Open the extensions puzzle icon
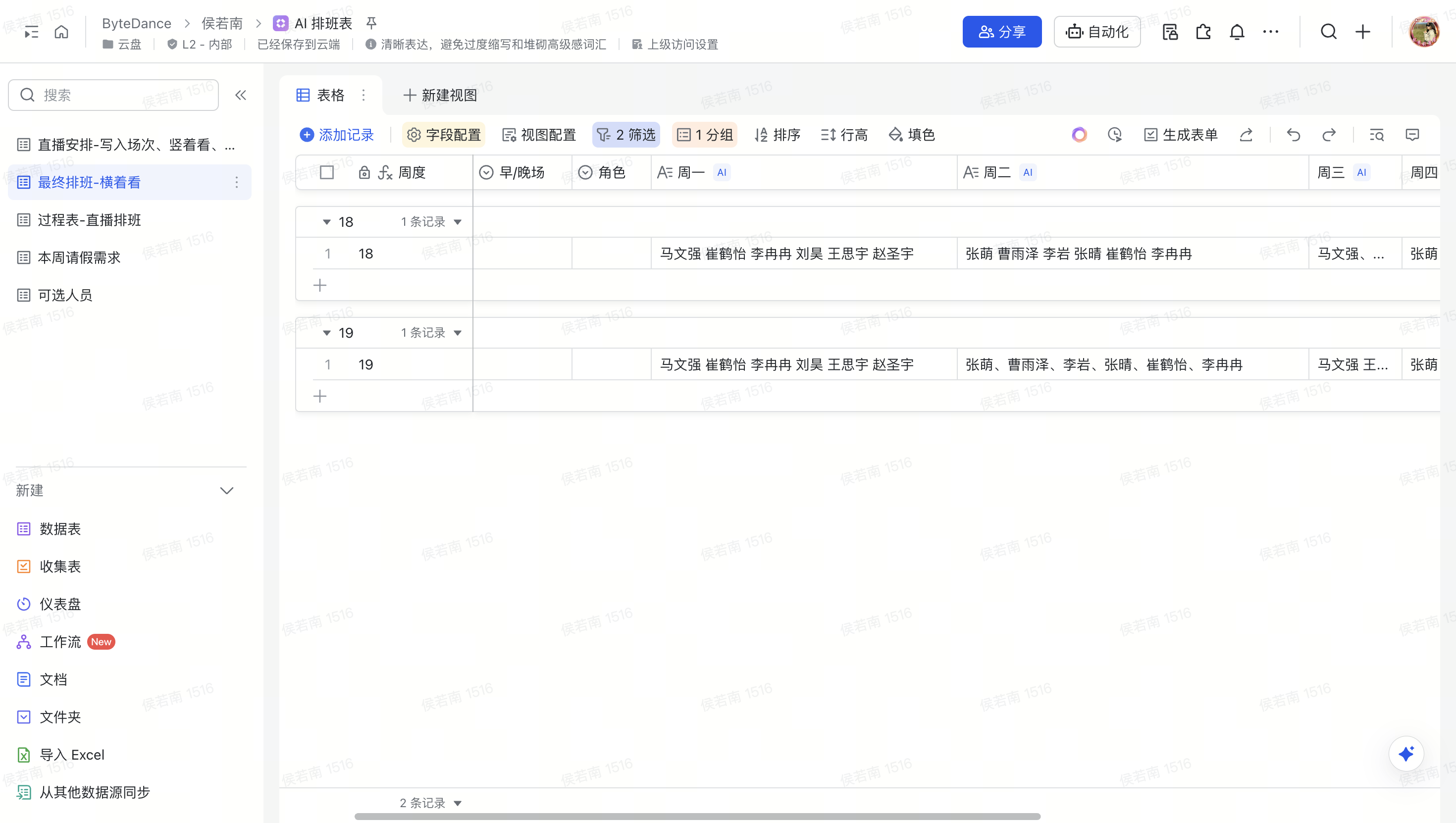The width and height of the screenshot is (1456, 823). 1203,32
